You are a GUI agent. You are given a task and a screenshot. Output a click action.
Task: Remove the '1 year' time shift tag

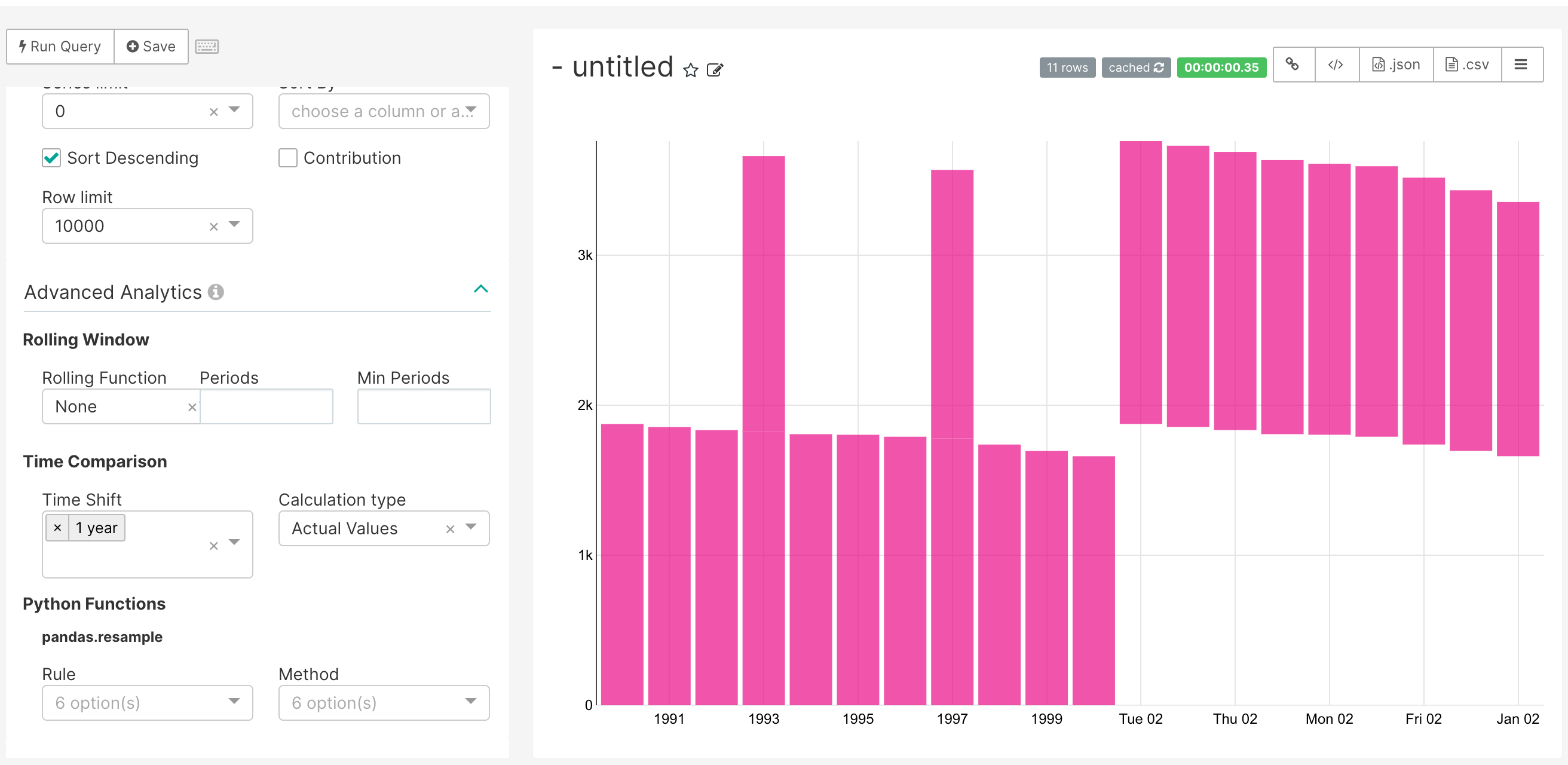point(58,528)
